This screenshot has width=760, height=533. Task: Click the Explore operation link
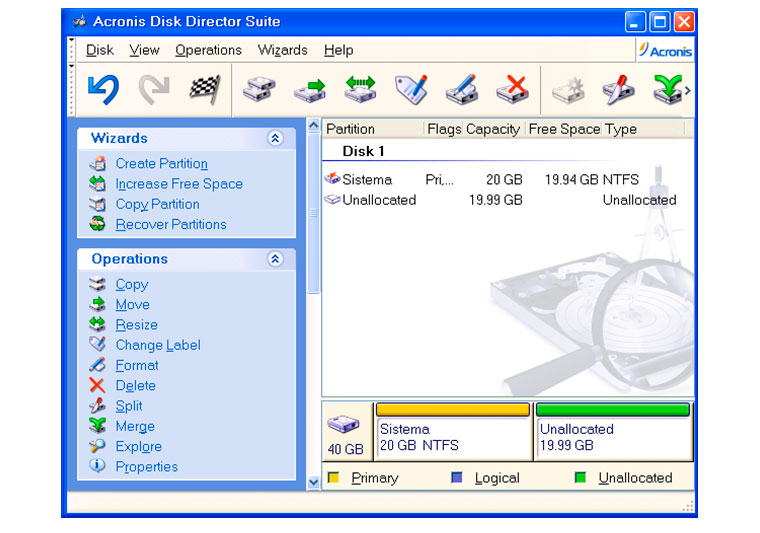tap(138, 447)
